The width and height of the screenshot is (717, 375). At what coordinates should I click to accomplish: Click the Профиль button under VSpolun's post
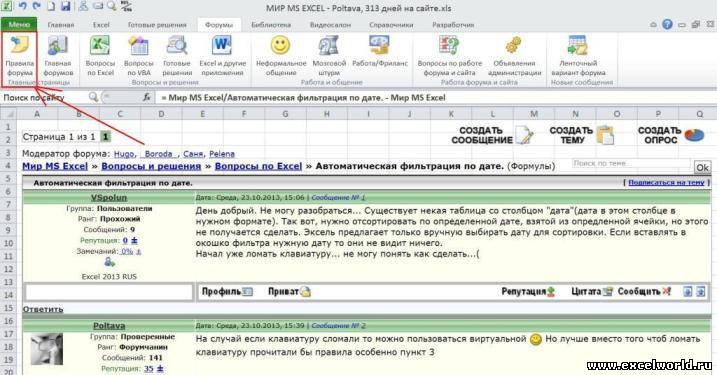(x=227, y=292)
